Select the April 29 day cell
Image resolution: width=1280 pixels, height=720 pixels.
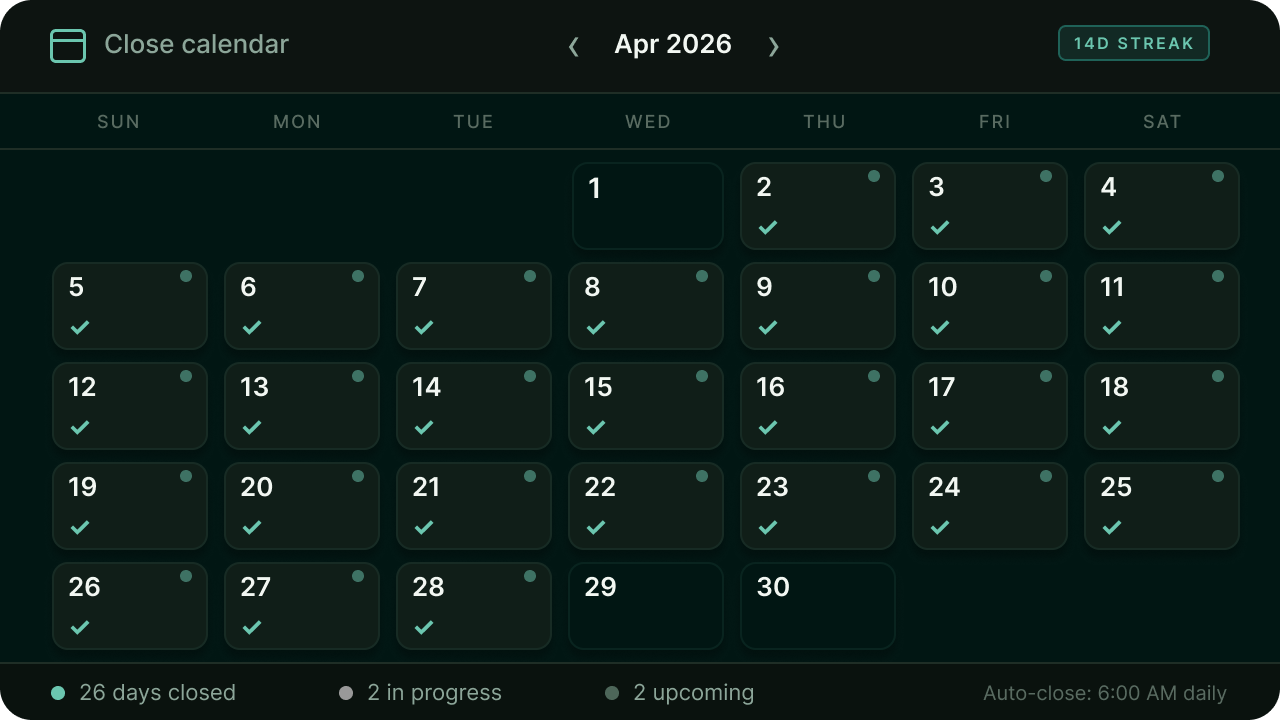[x=646, y=606]
